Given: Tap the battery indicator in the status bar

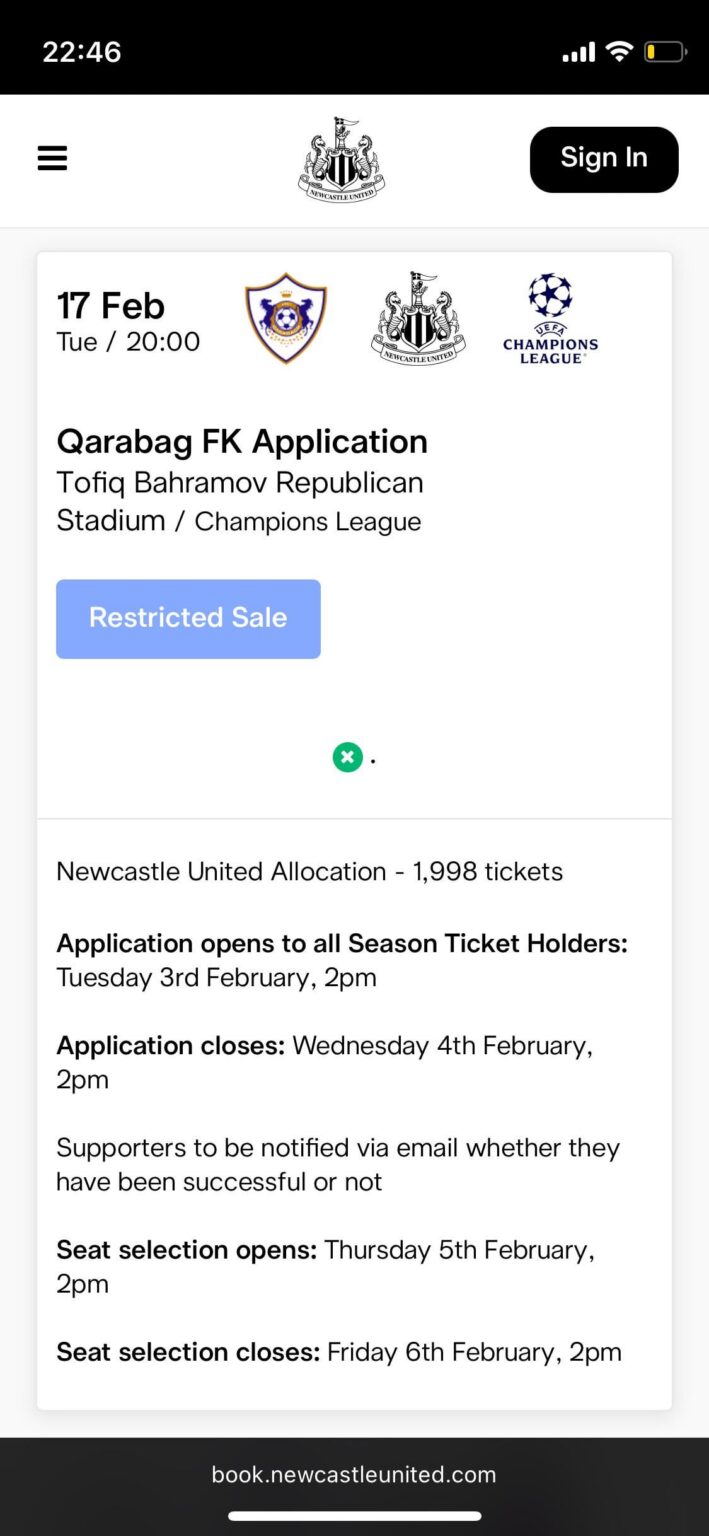Looking at the screenshot, I should [x=665, y=50].
